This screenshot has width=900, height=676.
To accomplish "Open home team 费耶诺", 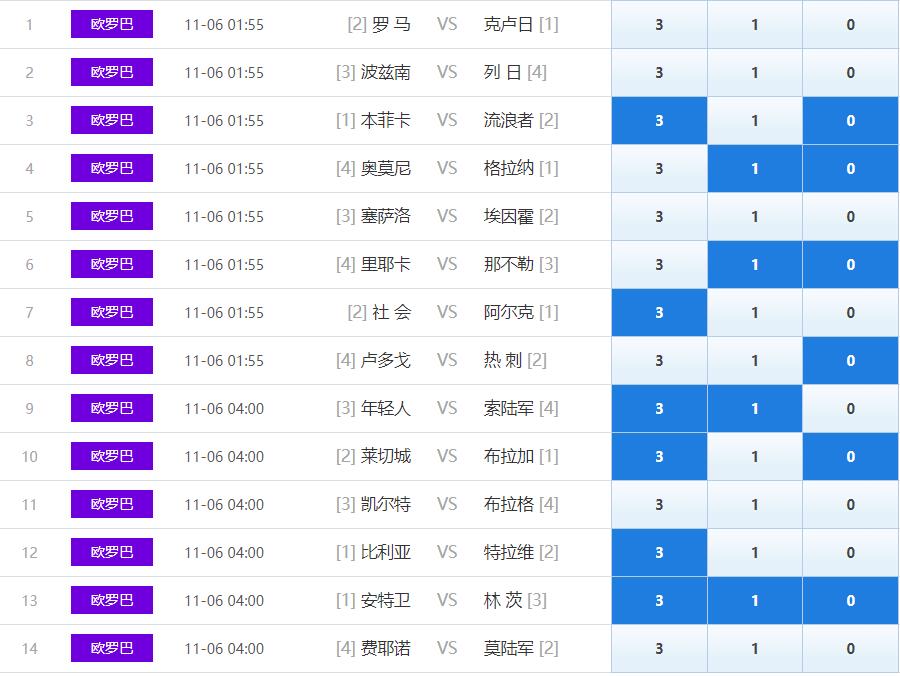I will click(x=386, y=648).
